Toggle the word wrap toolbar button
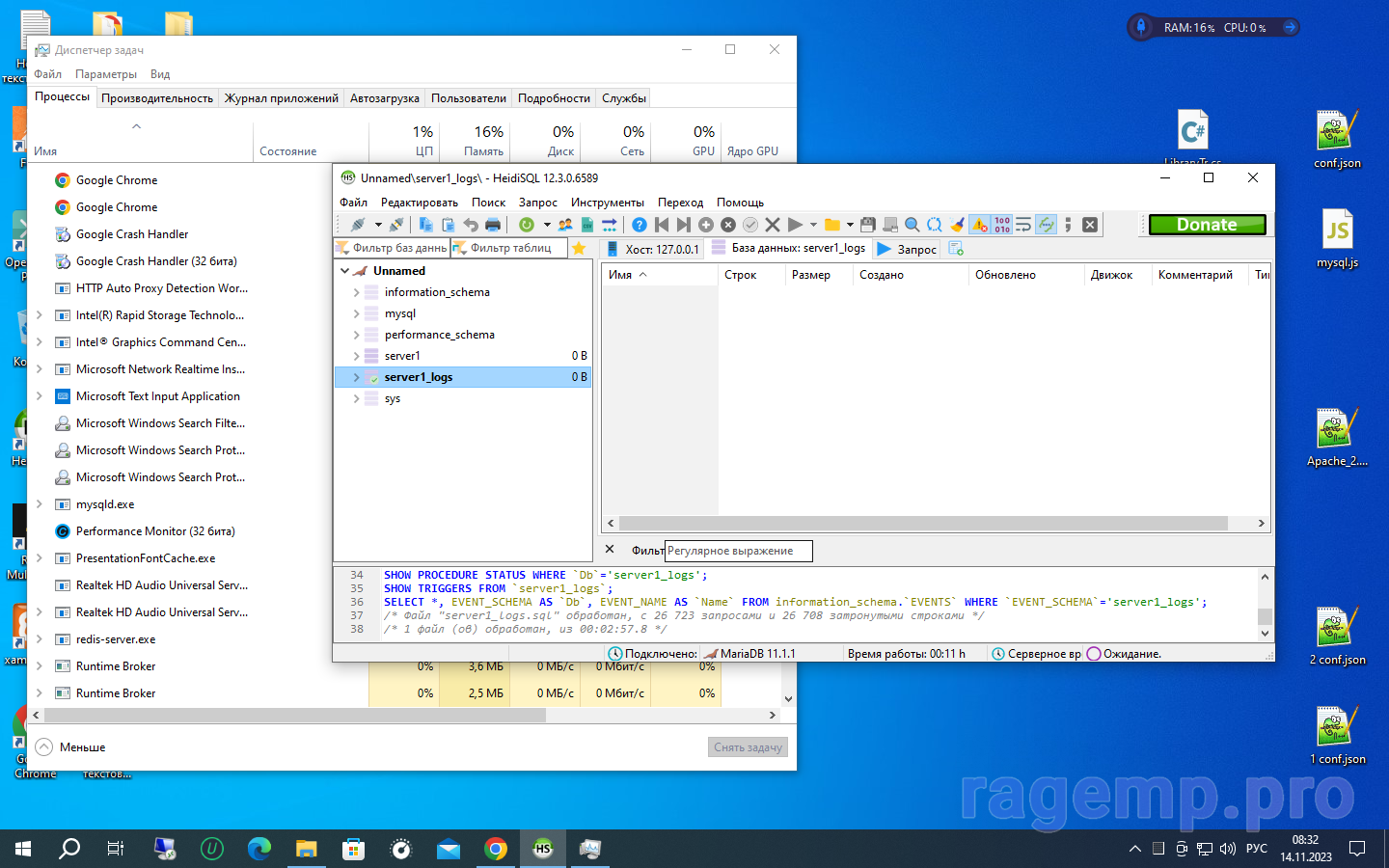 tap(1023, 225)
